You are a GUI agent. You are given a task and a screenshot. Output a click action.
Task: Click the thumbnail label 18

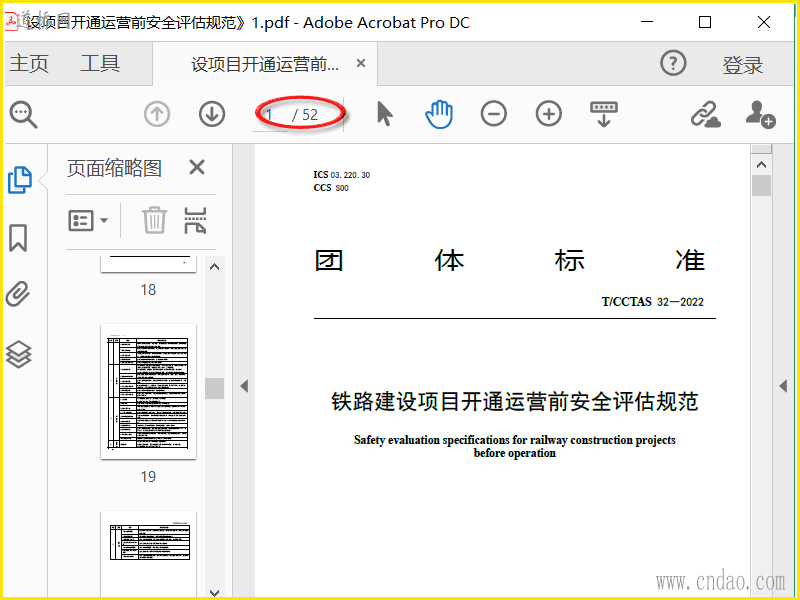point(148,290)
